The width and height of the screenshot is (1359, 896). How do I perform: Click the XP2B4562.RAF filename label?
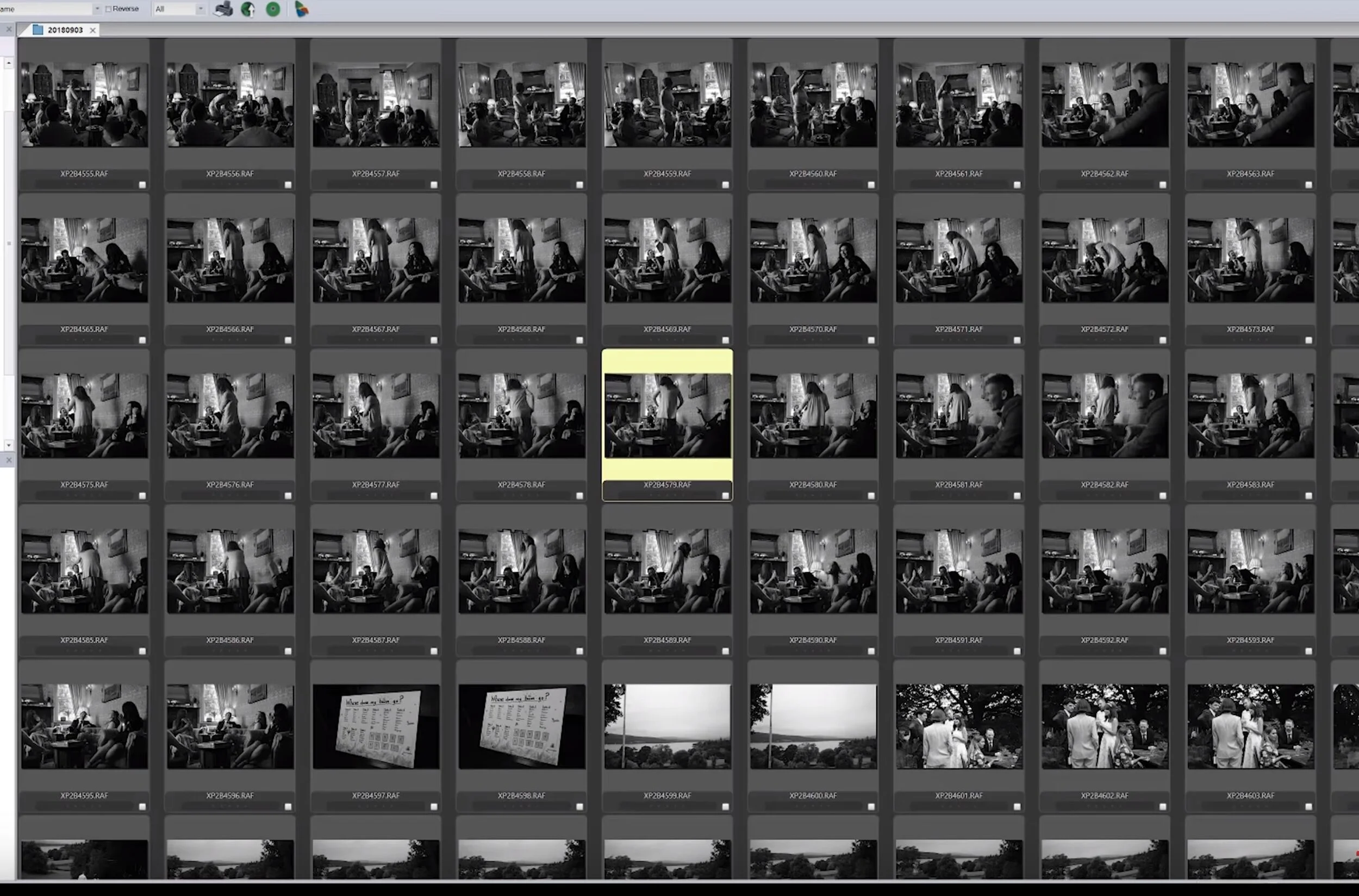tap(1104, 173)
